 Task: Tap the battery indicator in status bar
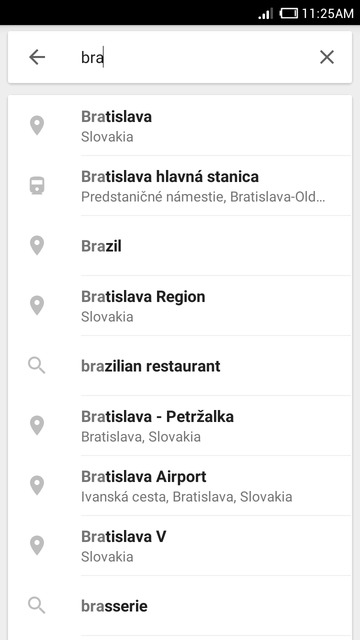(x=289, y=13)
